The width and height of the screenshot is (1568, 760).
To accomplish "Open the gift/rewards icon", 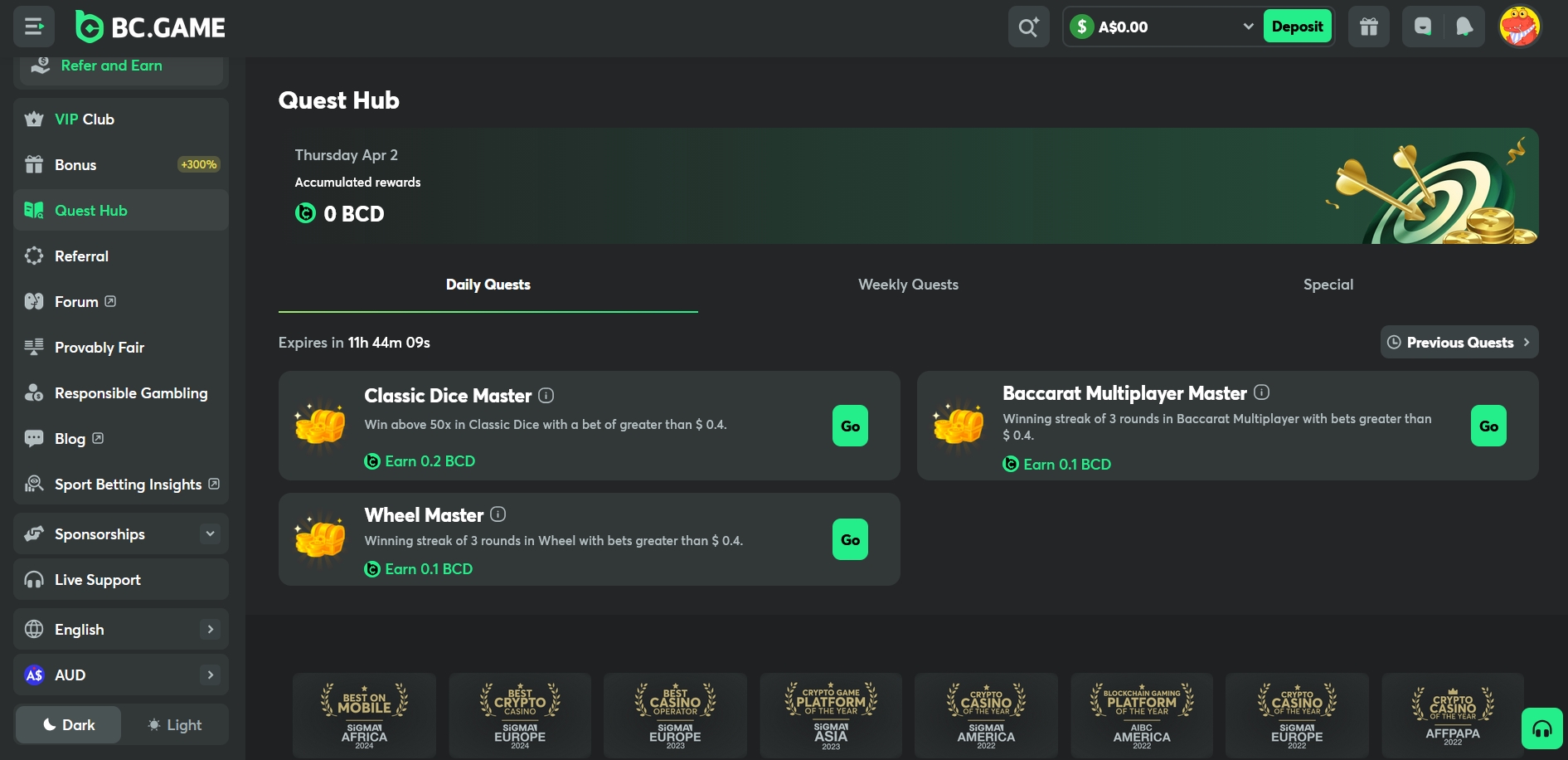I will [x=1367, y=26].
